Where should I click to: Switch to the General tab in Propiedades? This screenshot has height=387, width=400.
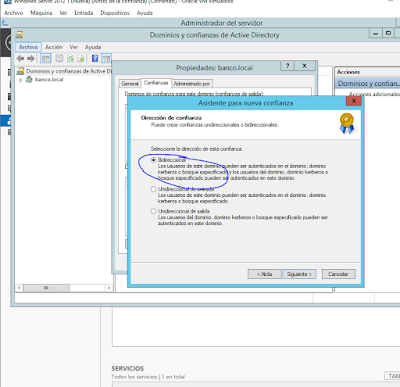pos(130,84)
